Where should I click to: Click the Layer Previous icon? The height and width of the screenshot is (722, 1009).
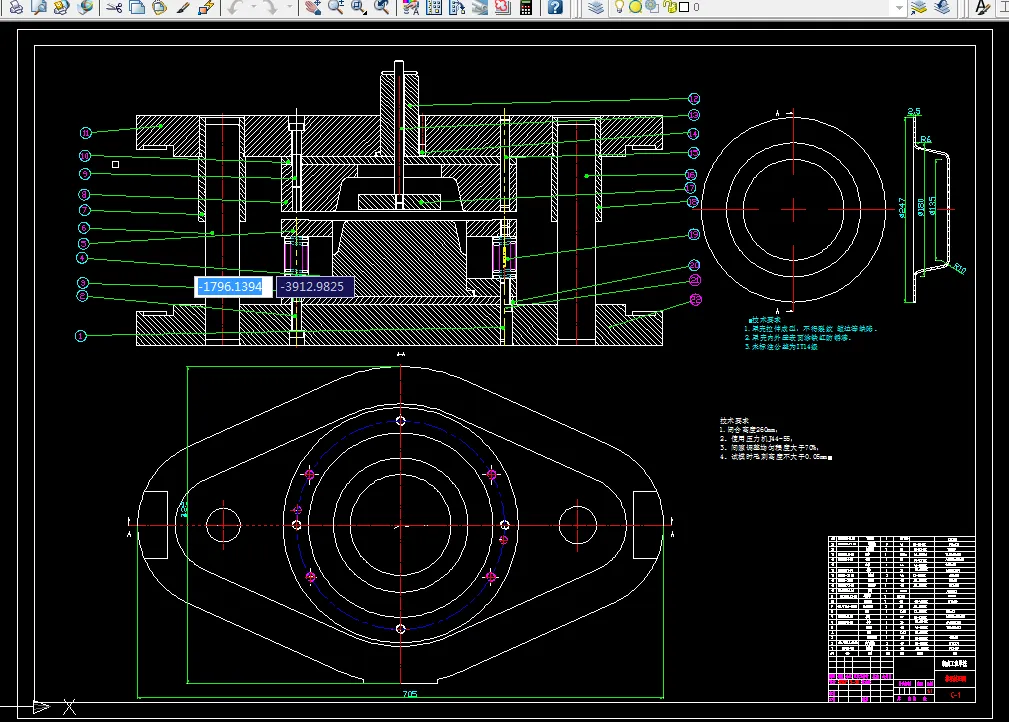(x=943, y=7)
